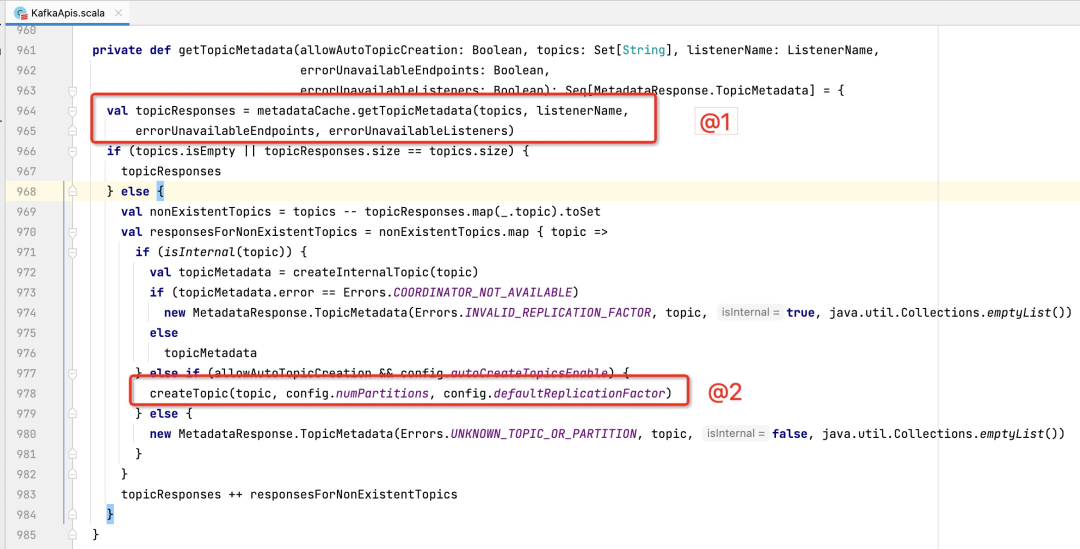The width and height of the screenshot is (1080, 549).
Task: Click the ListenerName type on line 961
Action: [x=830, y=50]
